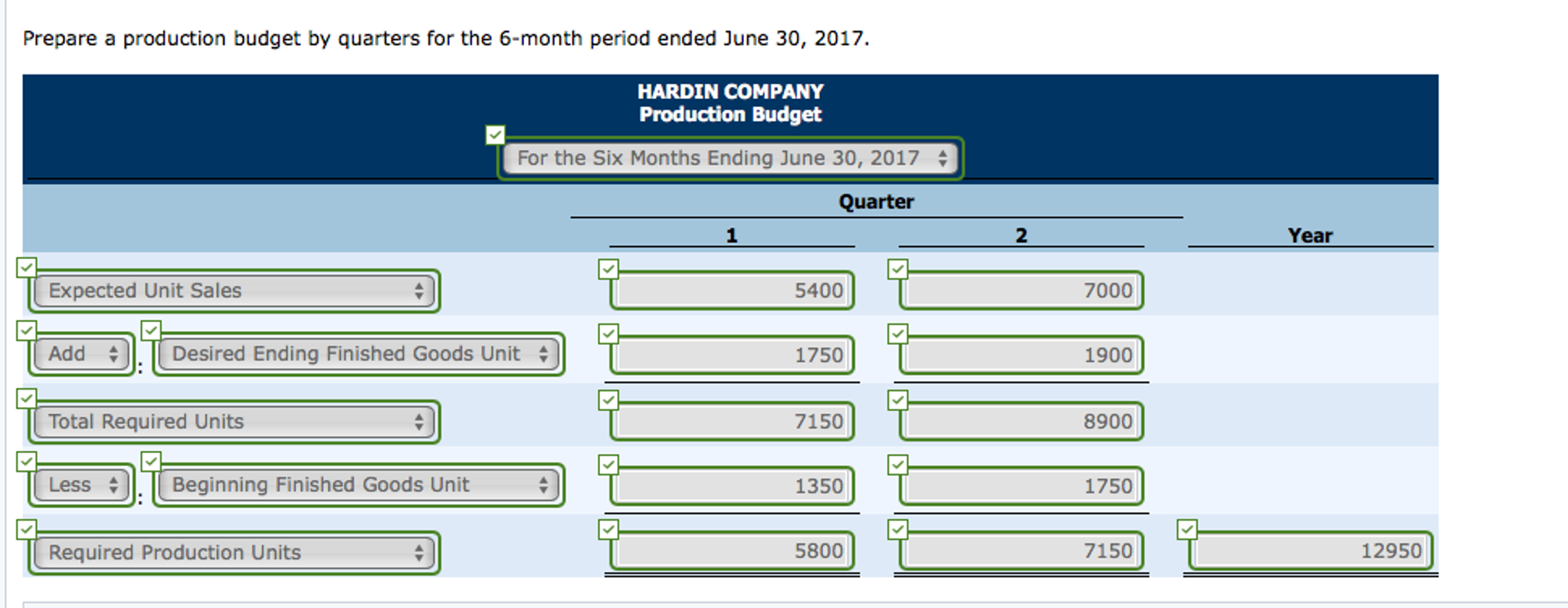Open the Expected Unit Sales dropdown

pyautogui.click(x=235, y=291)
